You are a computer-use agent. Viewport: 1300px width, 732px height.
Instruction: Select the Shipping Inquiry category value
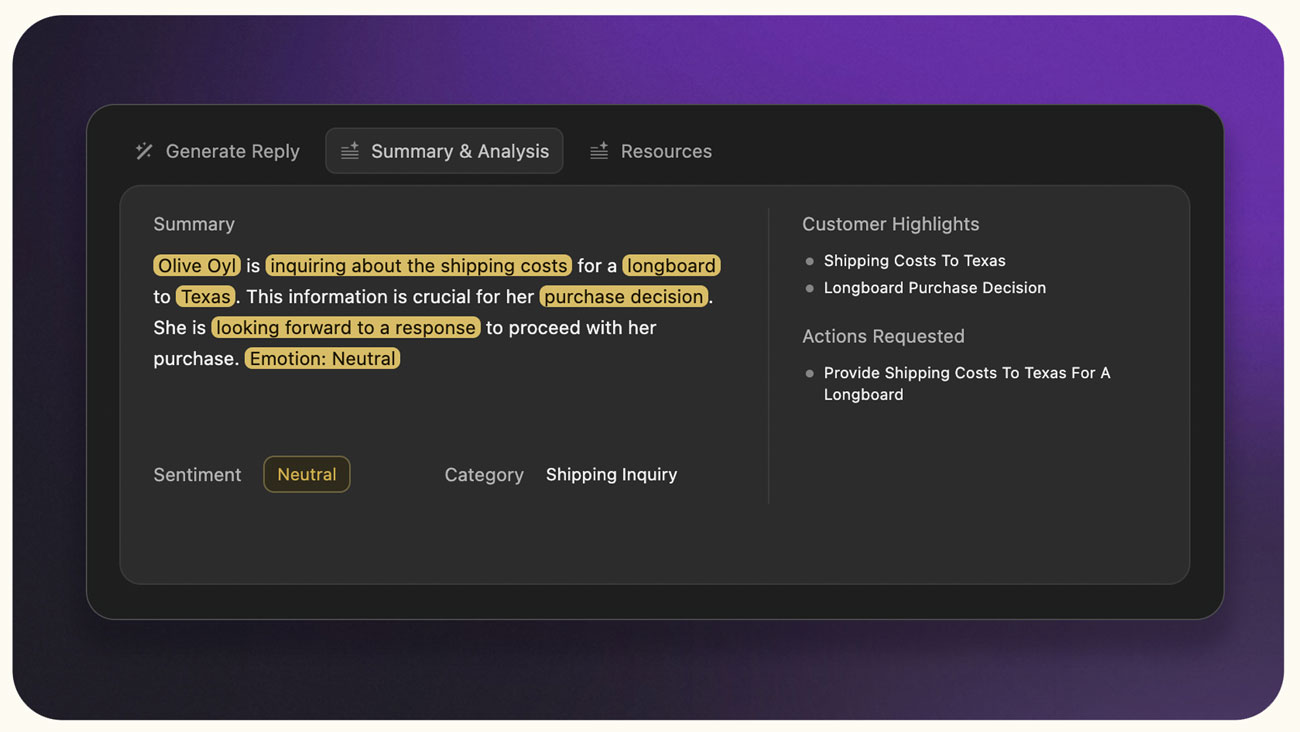pyautogui.click(x=611, y=475)
